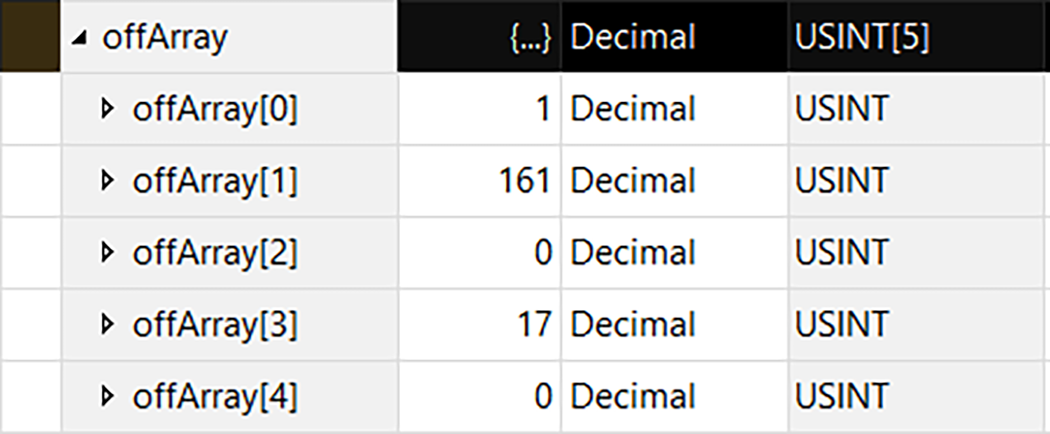Expand the offArray[0] element

tap(108, 109)
